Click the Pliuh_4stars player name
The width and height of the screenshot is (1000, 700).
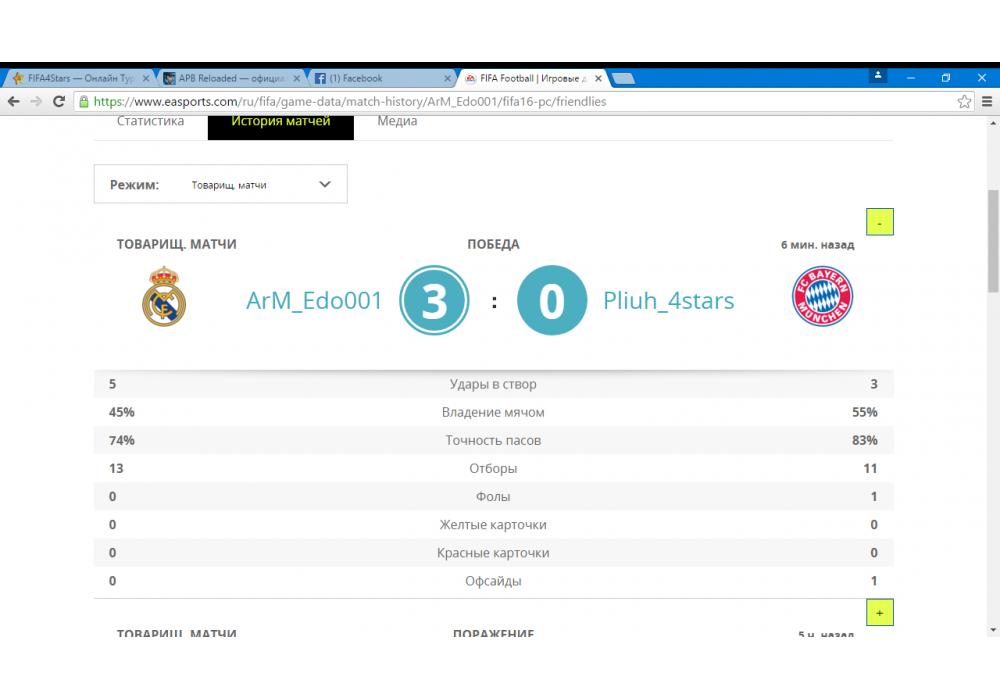point(668,300)
